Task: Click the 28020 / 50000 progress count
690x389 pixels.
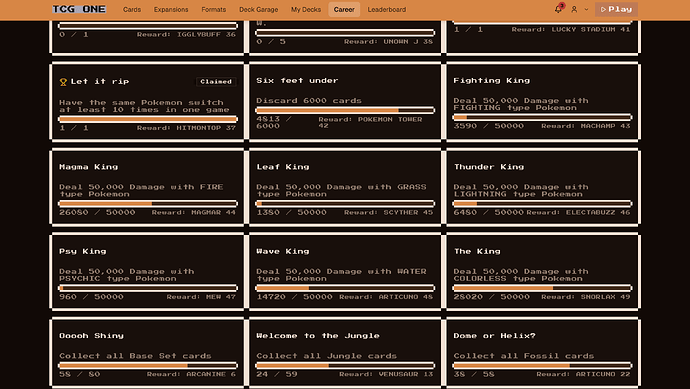Action: [x=492, y=297]
